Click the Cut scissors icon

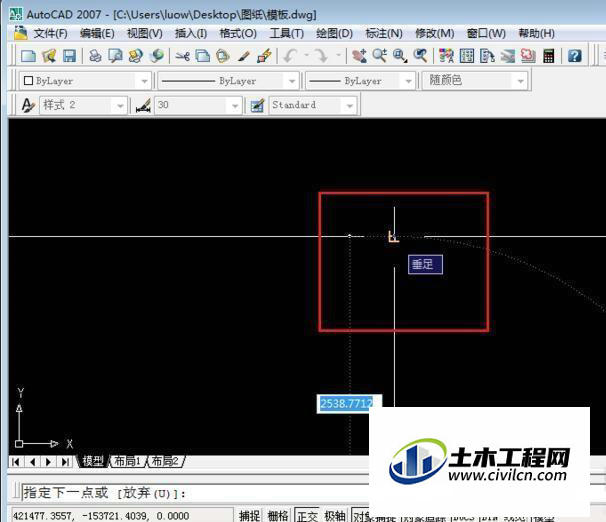coord(182,56)
